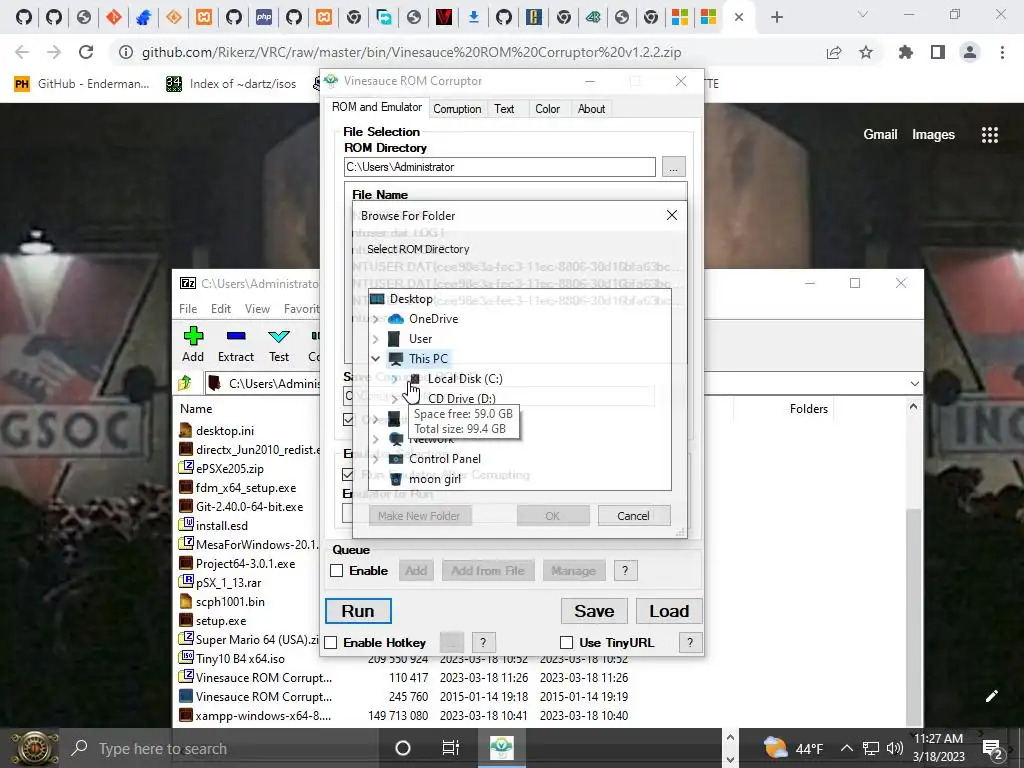Image resolution: width=1024 pixels, height=768 pixels.
Task: Open the Gmail link
Action: coord(880,135)
